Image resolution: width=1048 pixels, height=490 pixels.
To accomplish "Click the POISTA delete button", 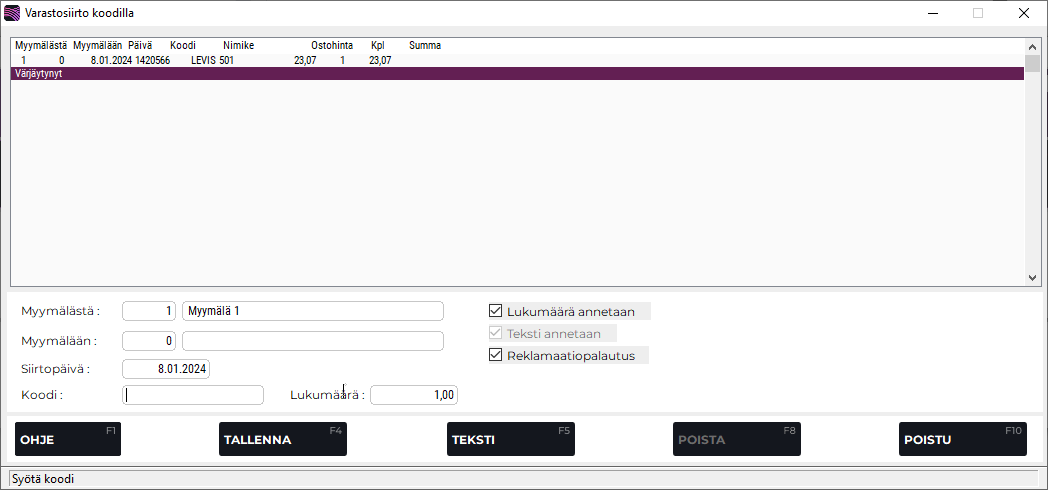I will pyautogui.click(x=735, y=439).
